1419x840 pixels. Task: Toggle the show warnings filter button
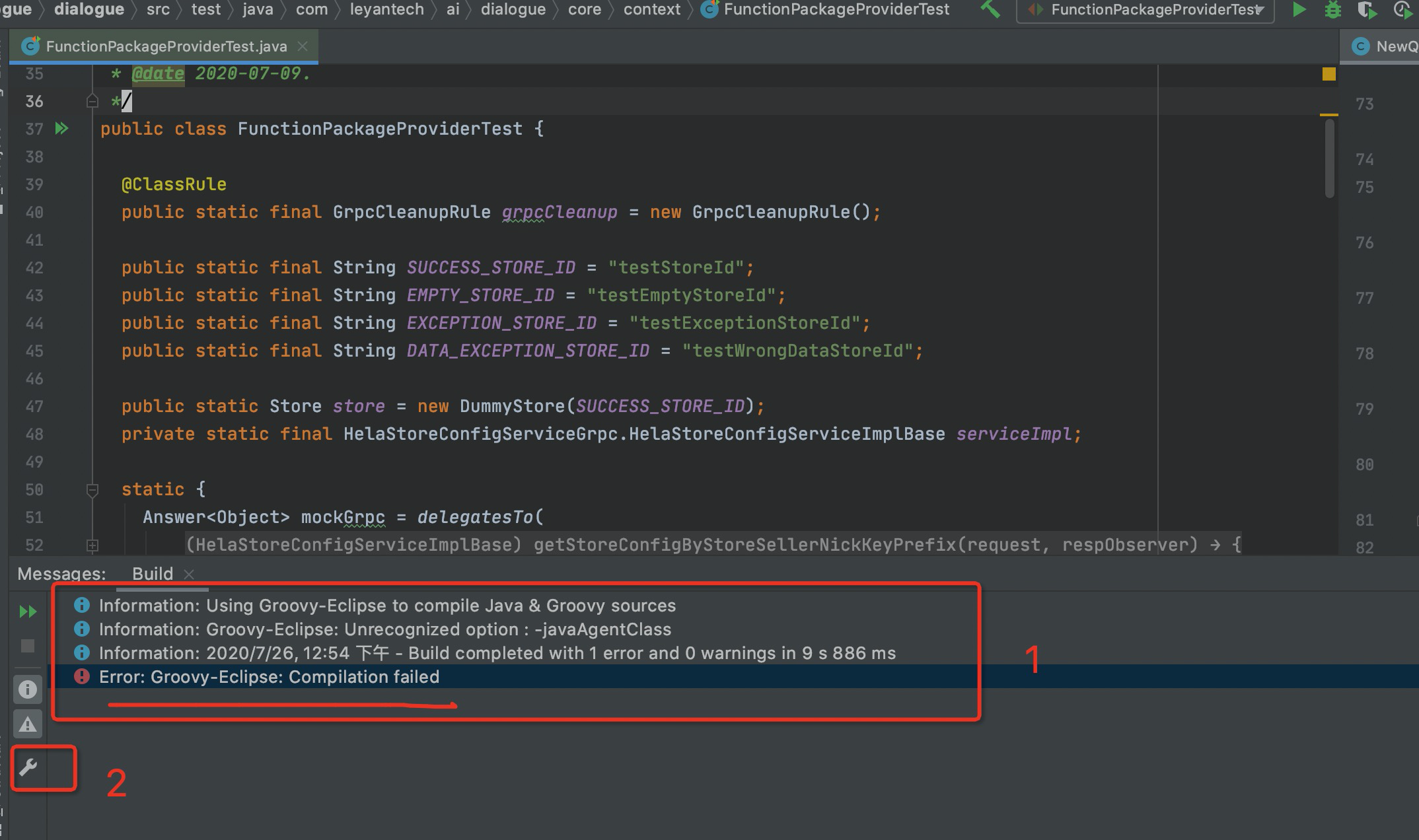[28, 724]
